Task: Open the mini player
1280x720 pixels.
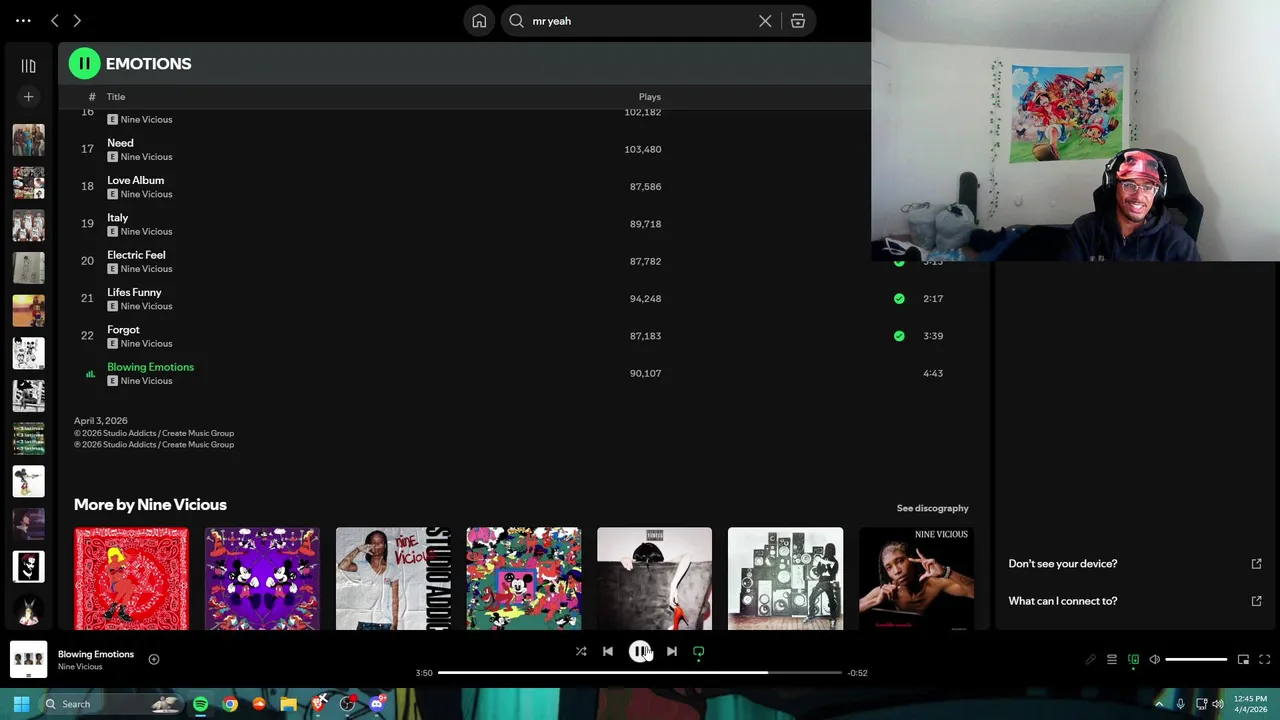Action: [1243, 660]
